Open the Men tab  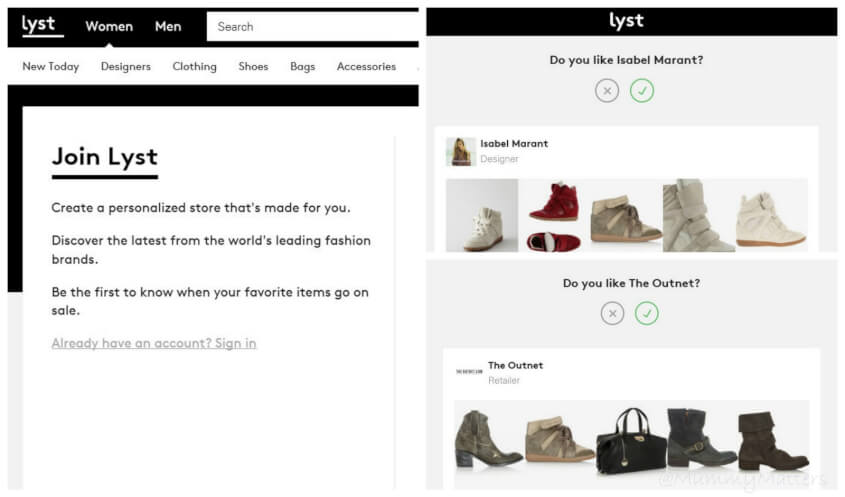click(168, 26)
